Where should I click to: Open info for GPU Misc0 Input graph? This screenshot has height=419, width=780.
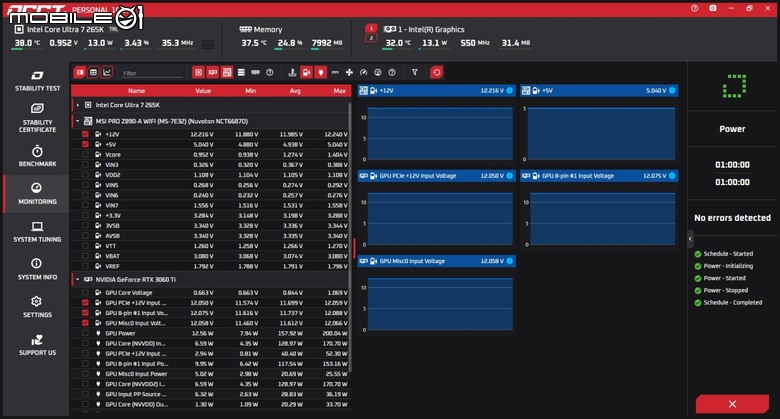[509, 261]
